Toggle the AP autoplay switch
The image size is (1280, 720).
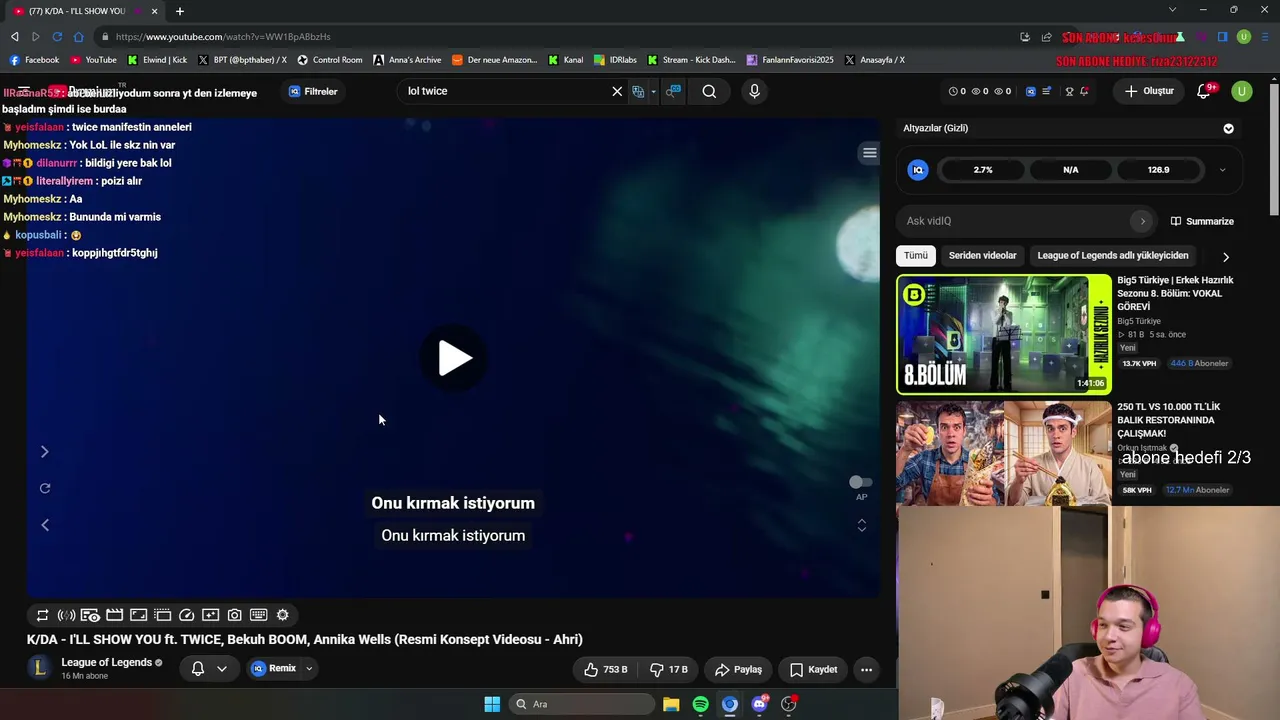(x=861, y=482)
